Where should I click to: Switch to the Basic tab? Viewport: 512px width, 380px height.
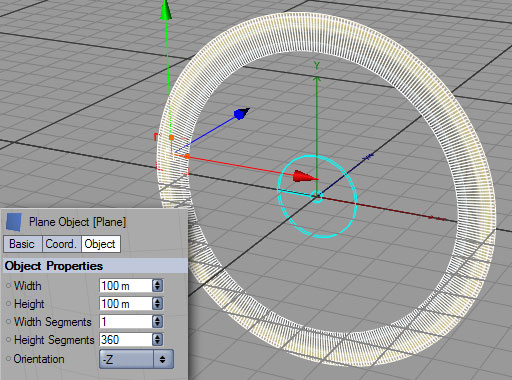coord(22,244)
